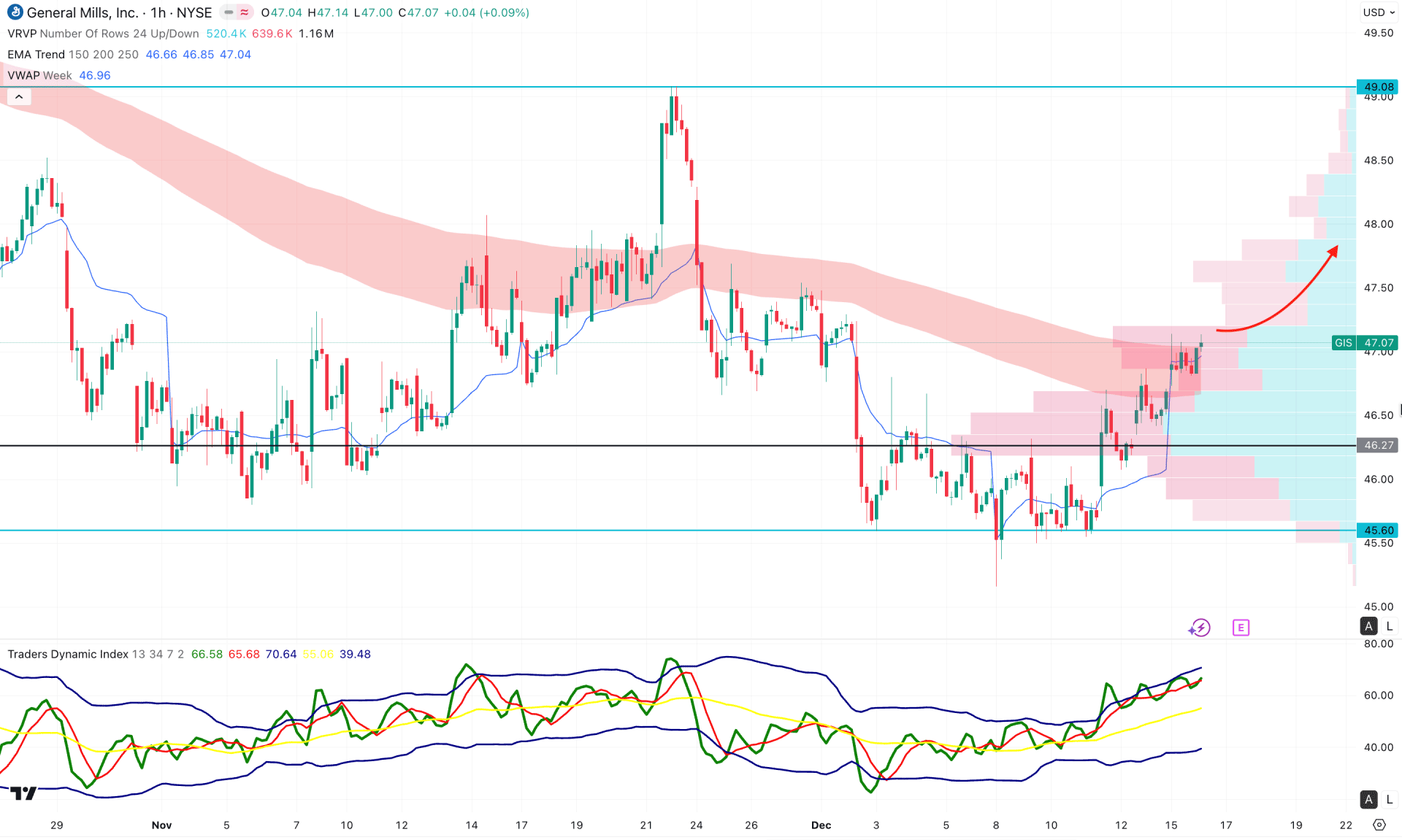Select the NYSE exchange label in the header
Viewport: 1402px width, 840px height.
pos(194,12)
